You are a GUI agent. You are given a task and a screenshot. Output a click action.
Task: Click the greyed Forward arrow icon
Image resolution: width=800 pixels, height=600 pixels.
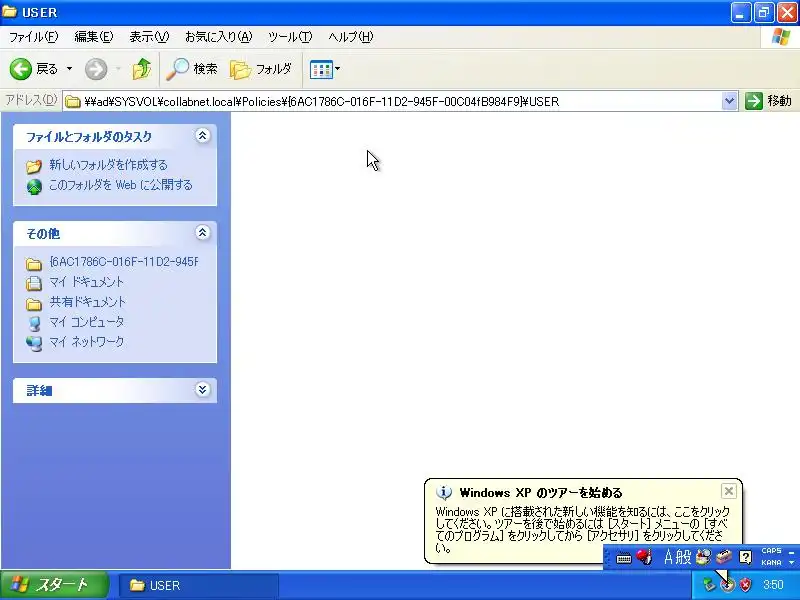[x=96, y=69]
